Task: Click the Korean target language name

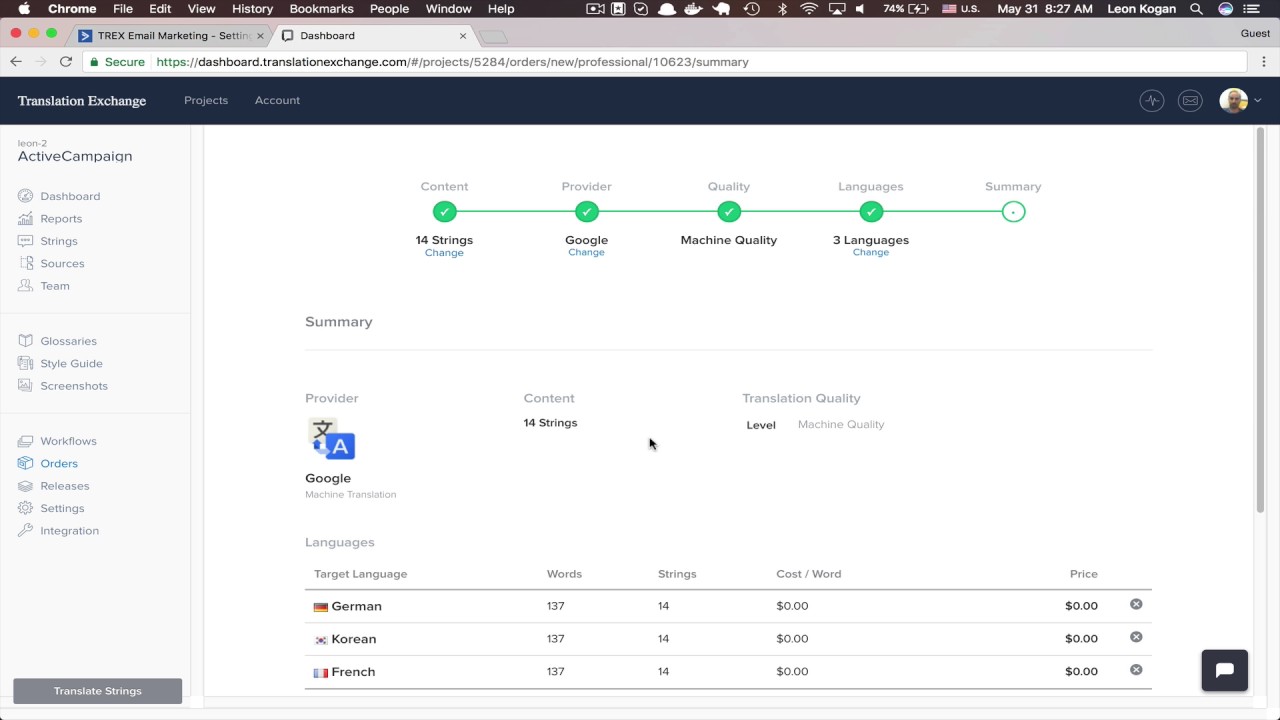Action: click(x=354, y=639)
